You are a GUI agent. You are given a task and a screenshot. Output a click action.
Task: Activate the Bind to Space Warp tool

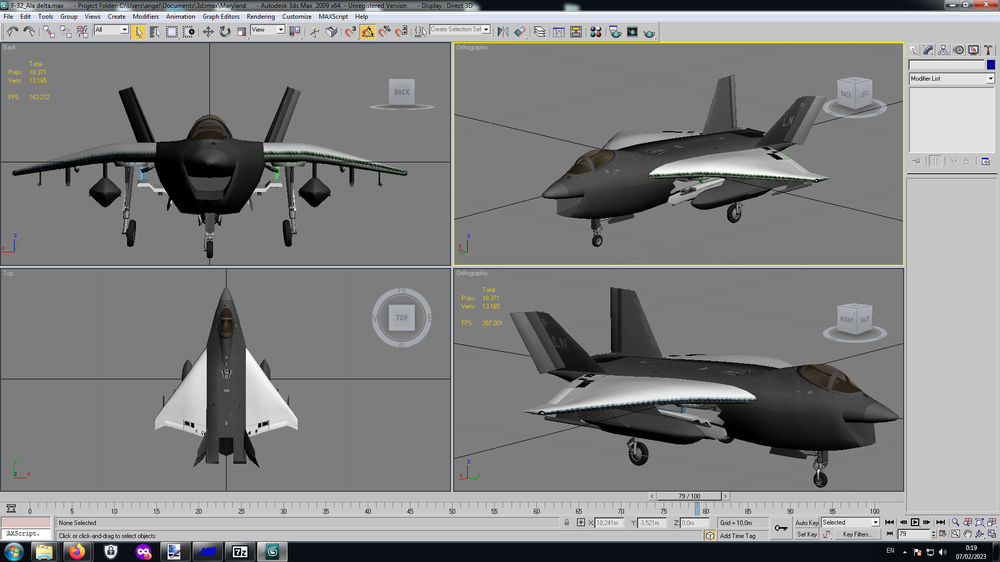pos(82,31)
